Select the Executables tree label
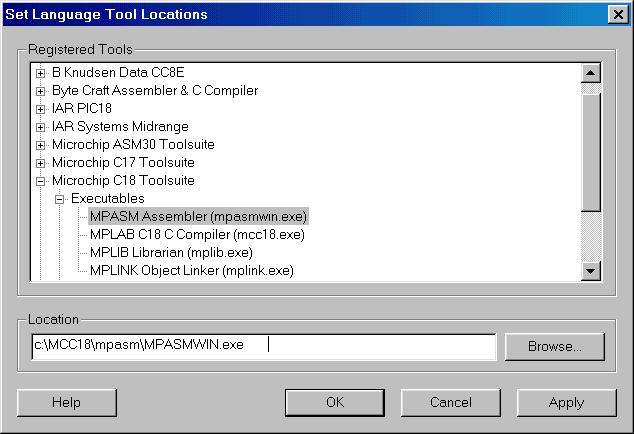 pos(108,199)
